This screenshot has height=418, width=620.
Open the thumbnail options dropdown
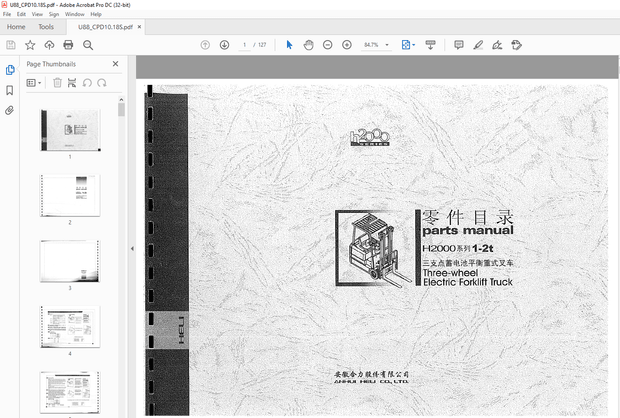coord(34,83)
